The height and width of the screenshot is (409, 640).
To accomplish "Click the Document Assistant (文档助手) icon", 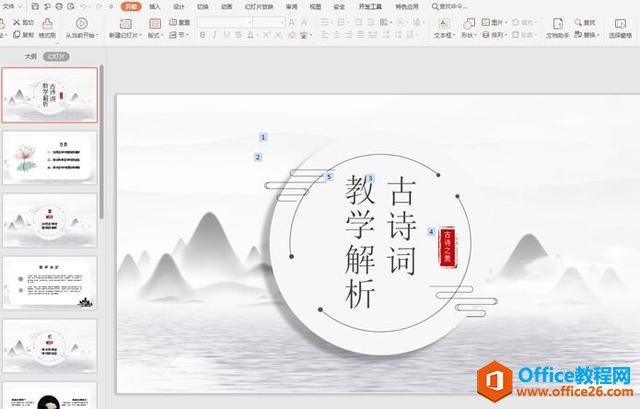I will (x=557, y=27).
